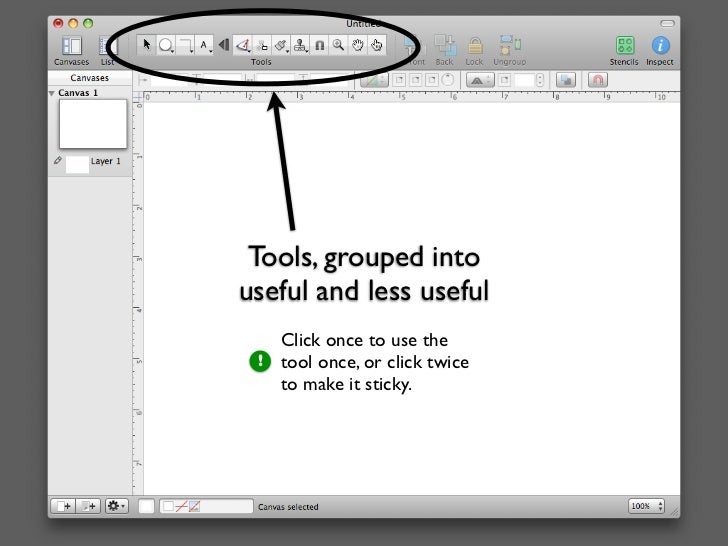This screenshot has width=728, height=546.
Task: Click the numeric field beside the stepper
Action: tap(524, 80)
